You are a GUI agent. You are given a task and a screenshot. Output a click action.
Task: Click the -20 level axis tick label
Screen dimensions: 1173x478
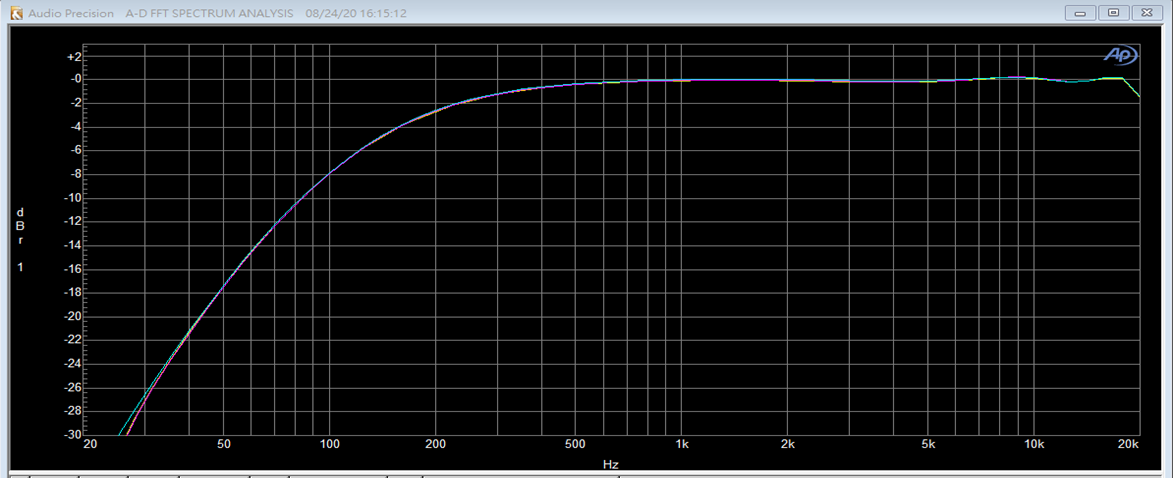(x=71, y=316)
